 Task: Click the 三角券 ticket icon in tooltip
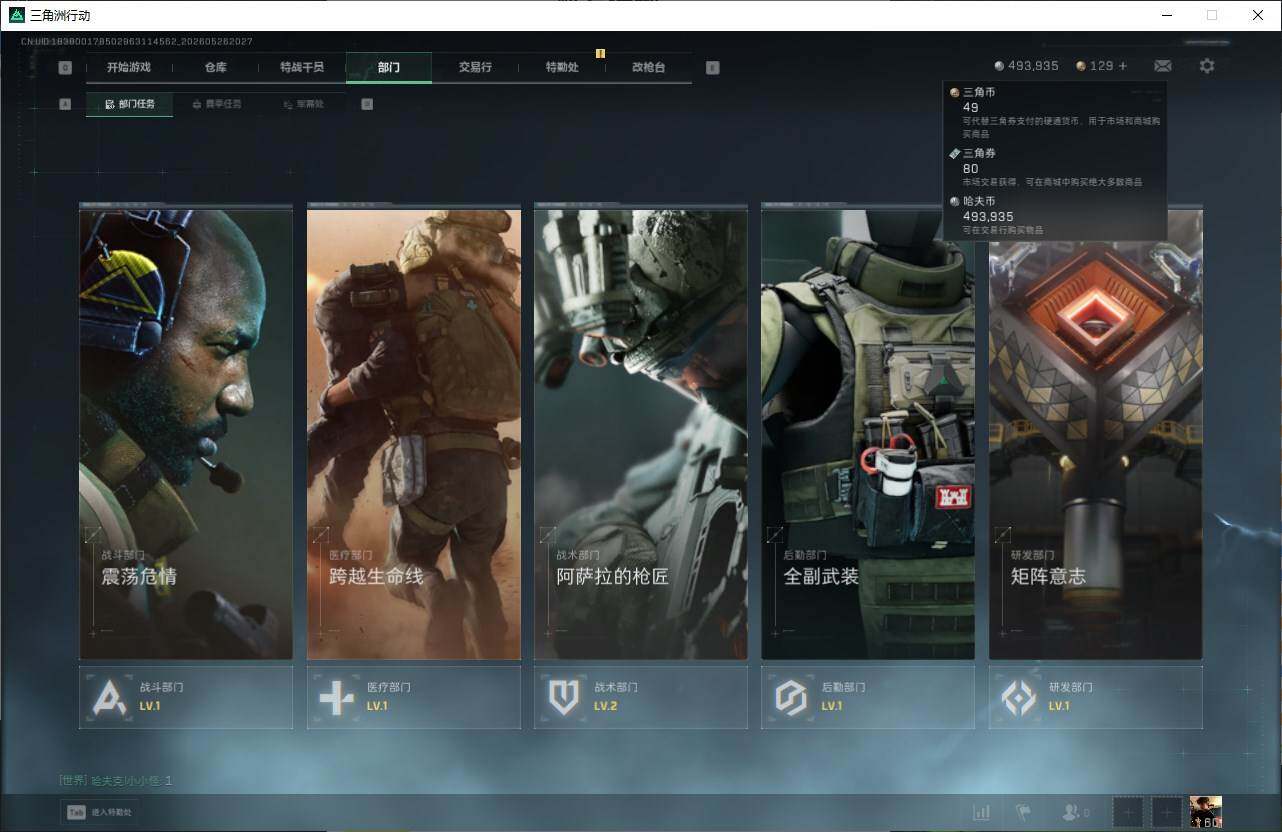955,154
